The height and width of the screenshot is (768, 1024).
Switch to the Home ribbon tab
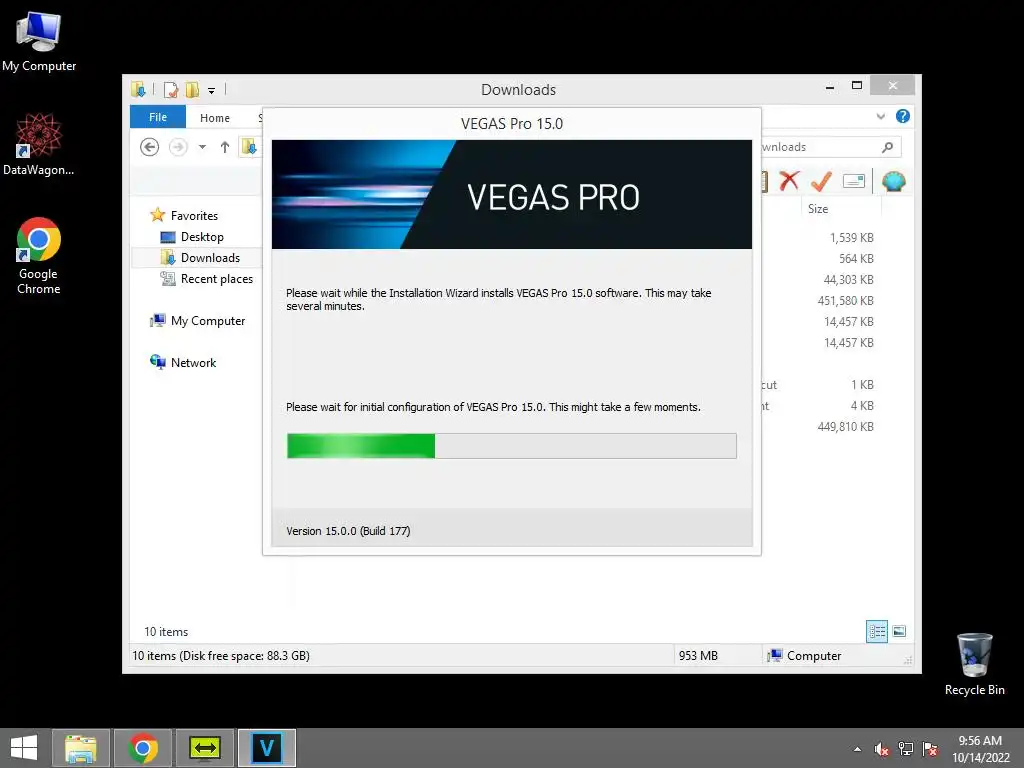pos(215,118)
